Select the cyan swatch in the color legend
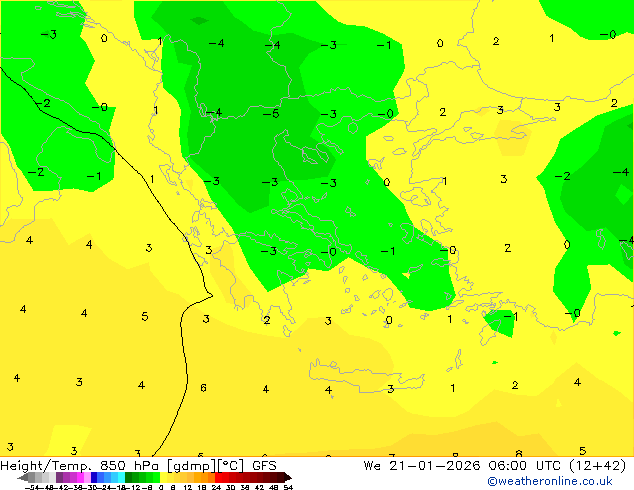Viewport: 634px width, 490px height. click(x=121, y=478)
